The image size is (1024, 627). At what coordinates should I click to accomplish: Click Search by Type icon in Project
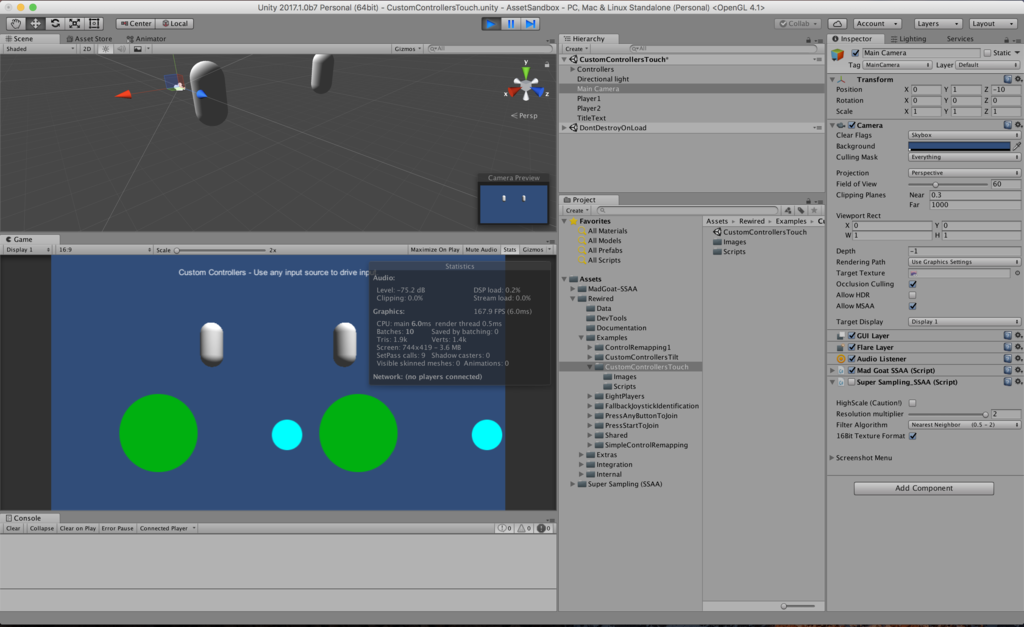point(788,210)
